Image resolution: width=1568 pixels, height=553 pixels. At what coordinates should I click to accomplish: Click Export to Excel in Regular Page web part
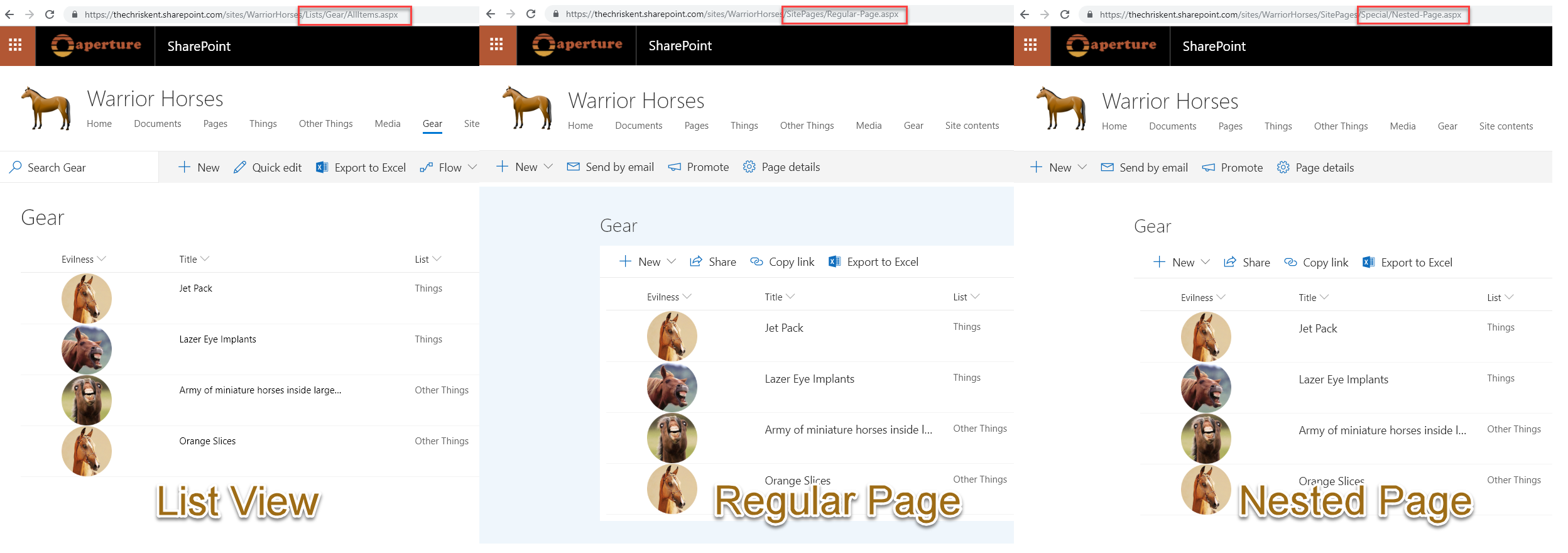874,261
